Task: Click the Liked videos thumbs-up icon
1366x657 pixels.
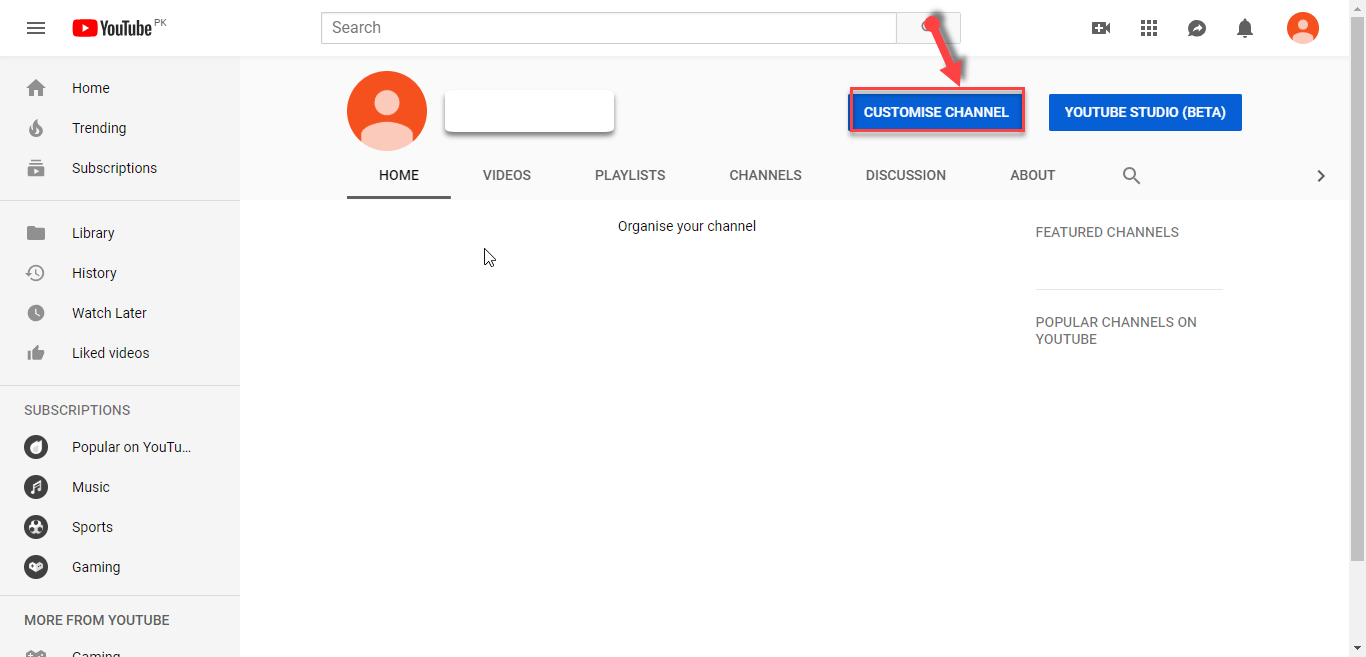Action: point(36,353)
